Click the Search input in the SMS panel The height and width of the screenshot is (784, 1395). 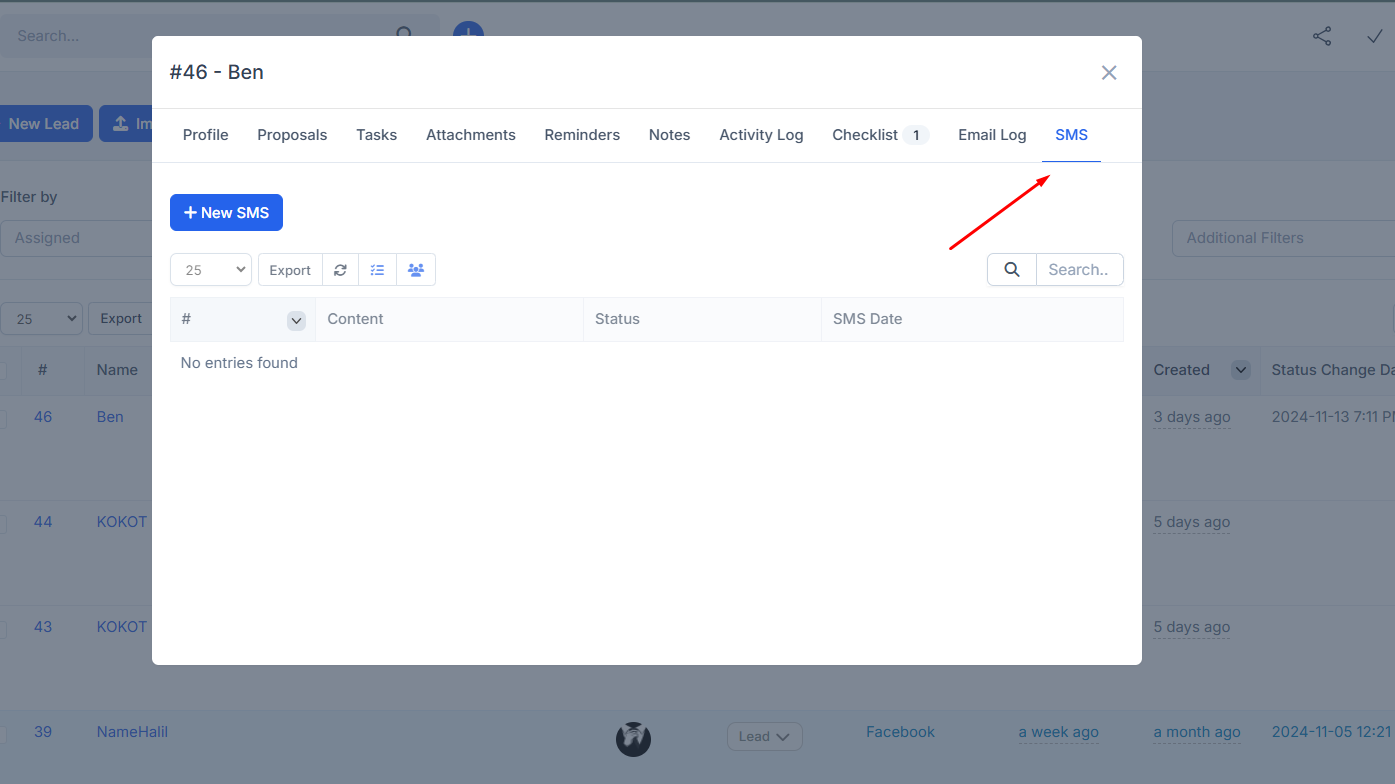click(x=1080, y=269)
